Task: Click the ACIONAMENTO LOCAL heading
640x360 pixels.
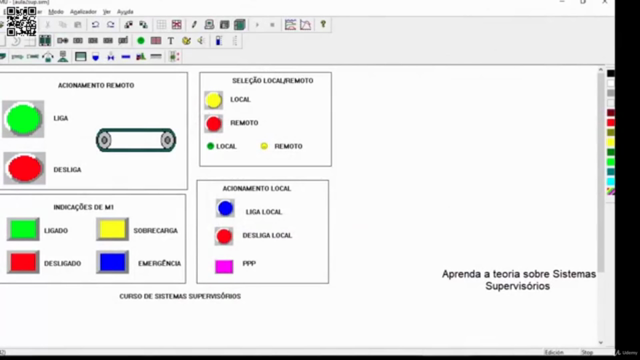Action: pyautogui.click(x=257, y=189)
